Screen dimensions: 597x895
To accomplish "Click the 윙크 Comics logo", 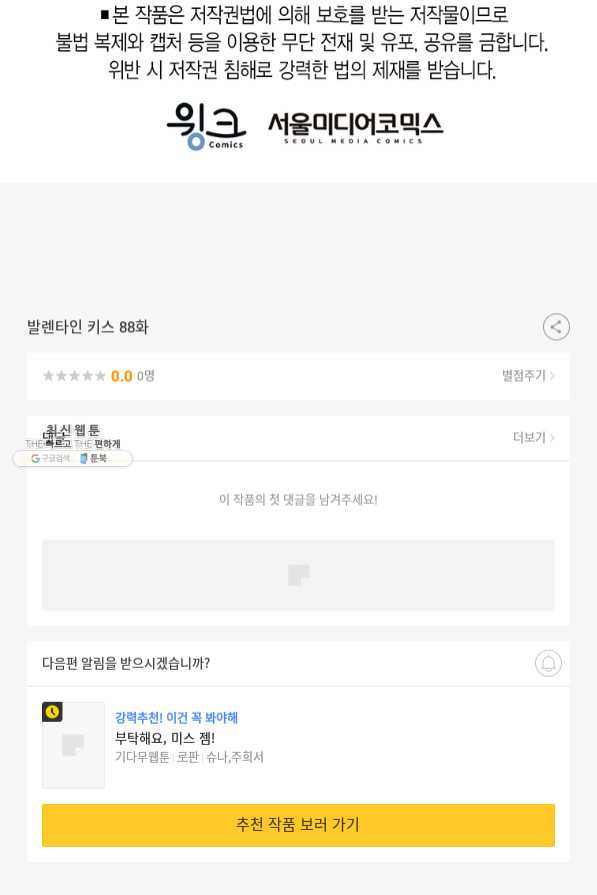I will coord(206,126).
